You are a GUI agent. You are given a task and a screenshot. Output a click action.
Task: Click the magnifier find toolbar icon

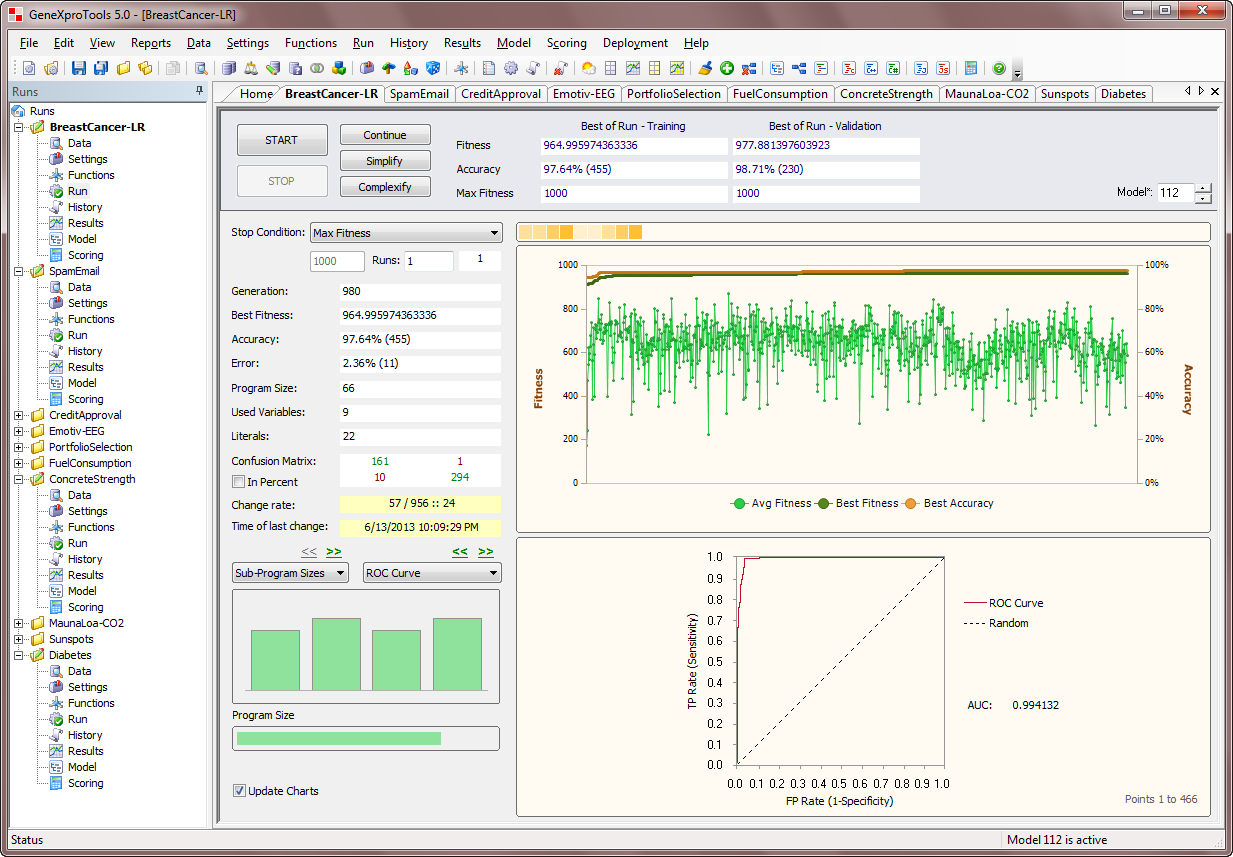click(x=201, y=69)
